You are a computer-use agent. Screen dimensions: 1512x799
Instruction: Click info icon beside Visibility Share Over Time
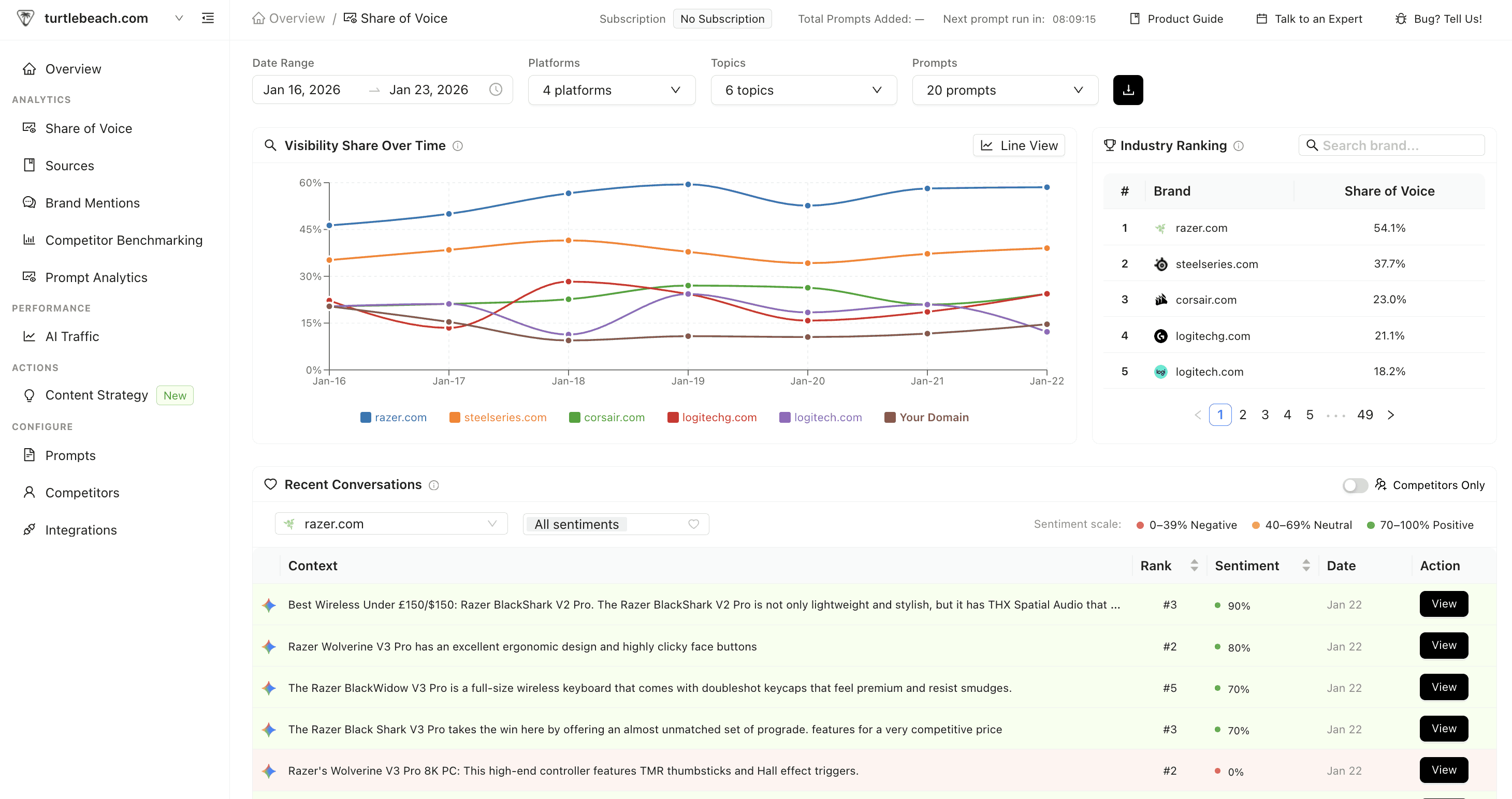click(x=458, y=146)
